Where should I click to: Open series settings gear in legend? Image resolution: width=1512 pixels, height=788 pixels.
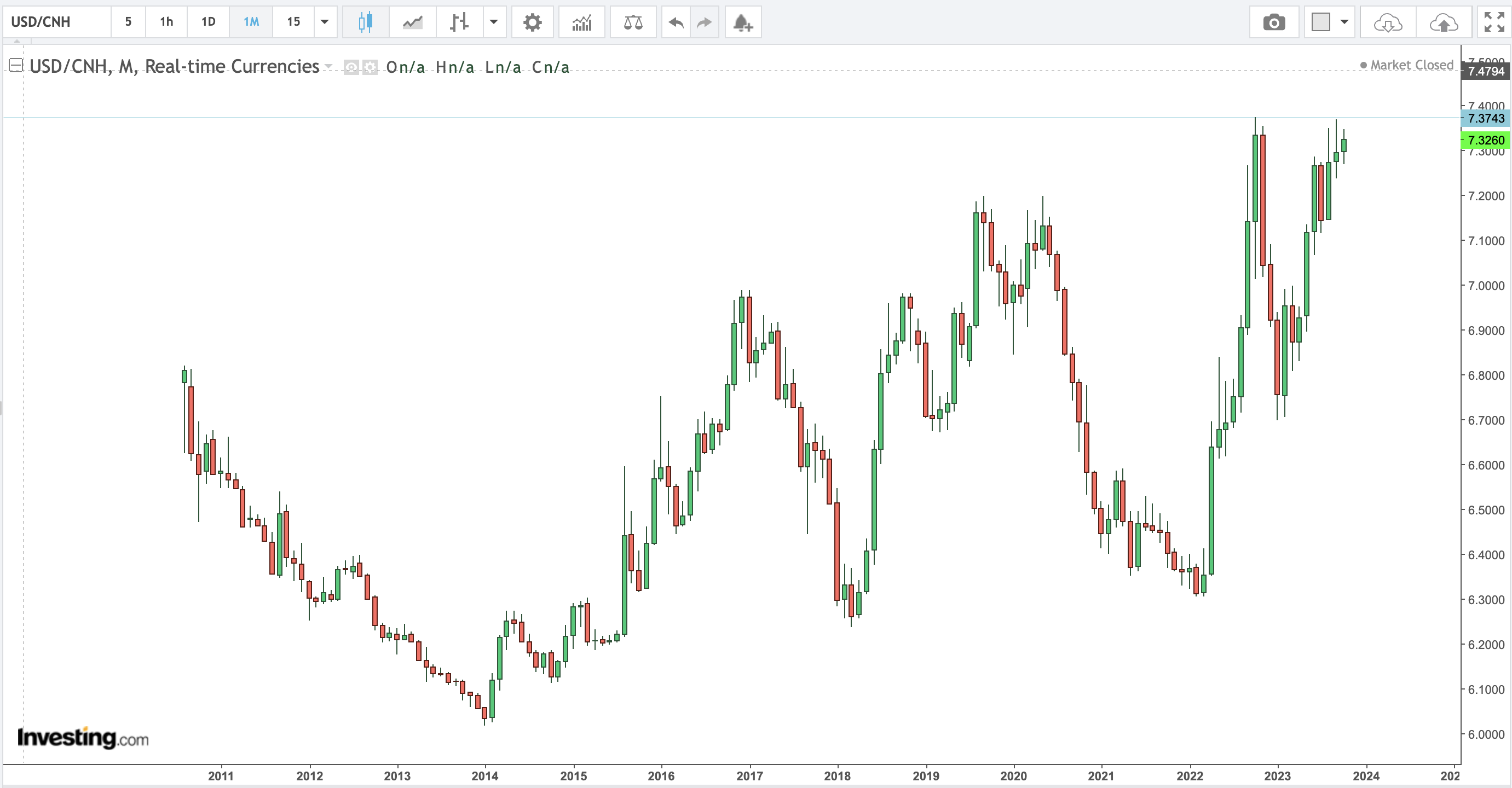click(370, 67)
